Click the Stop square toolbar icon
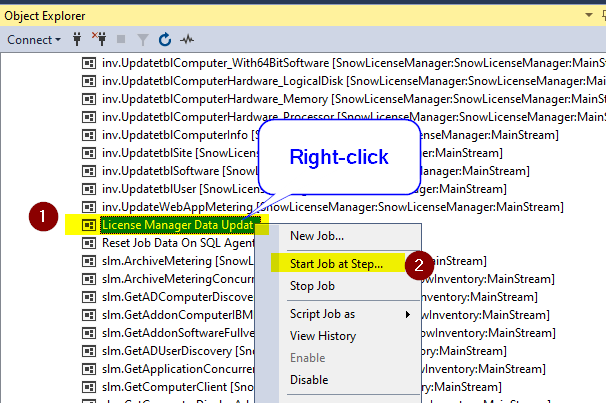The height and width of the screenshot is (403, 606). pos(121,39)
